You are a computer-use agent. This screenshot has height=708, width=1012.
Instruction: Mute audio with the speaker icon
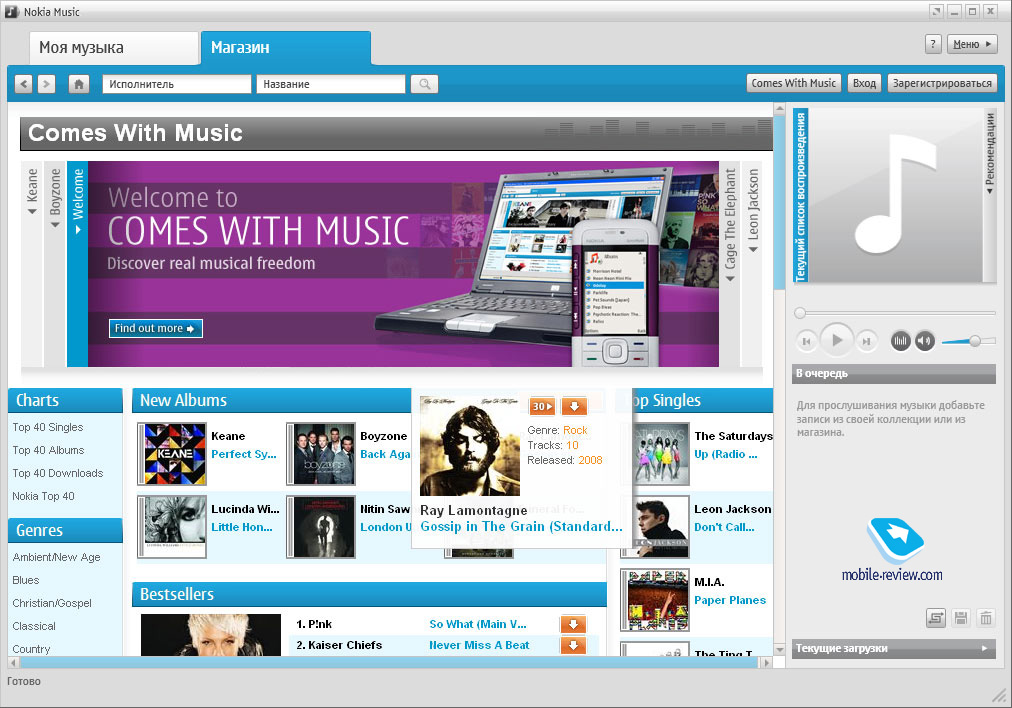tap(925, 341)
